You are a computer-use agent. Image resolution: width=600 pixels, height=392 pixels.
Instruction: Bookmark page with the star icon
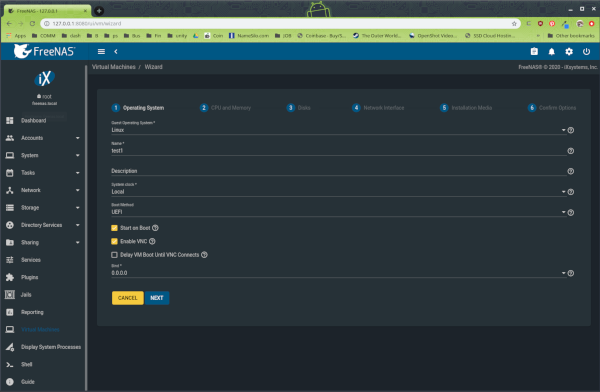(x=514, y=24)
